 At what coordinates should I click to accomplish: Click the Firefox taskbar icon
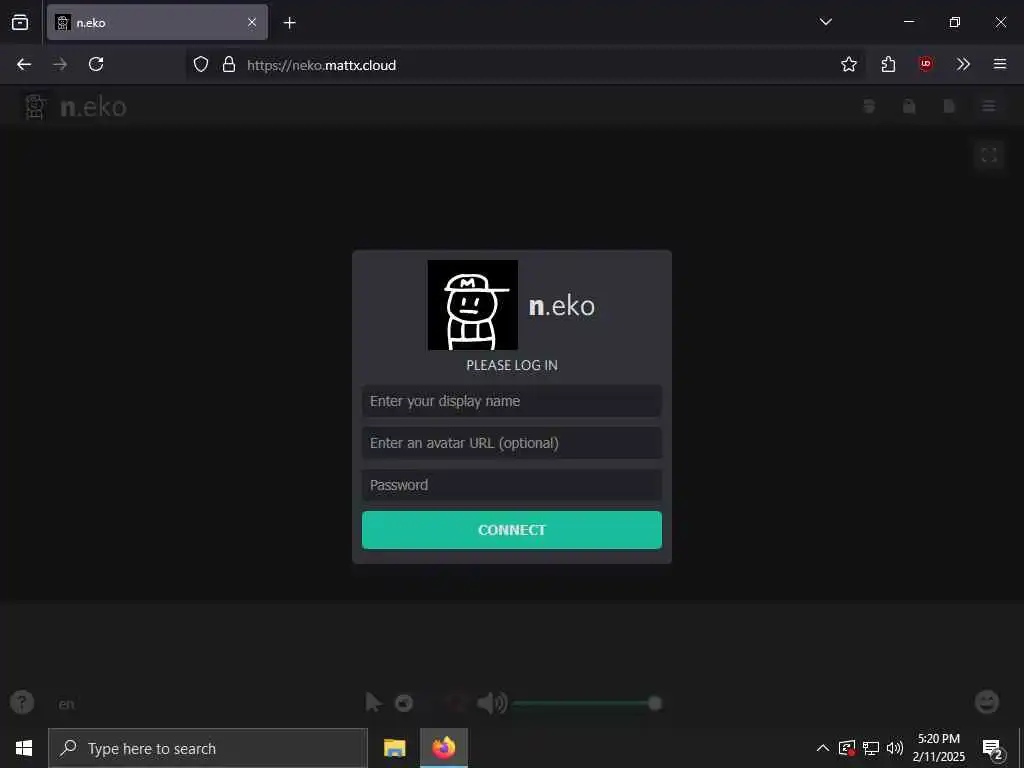[443, 748]
